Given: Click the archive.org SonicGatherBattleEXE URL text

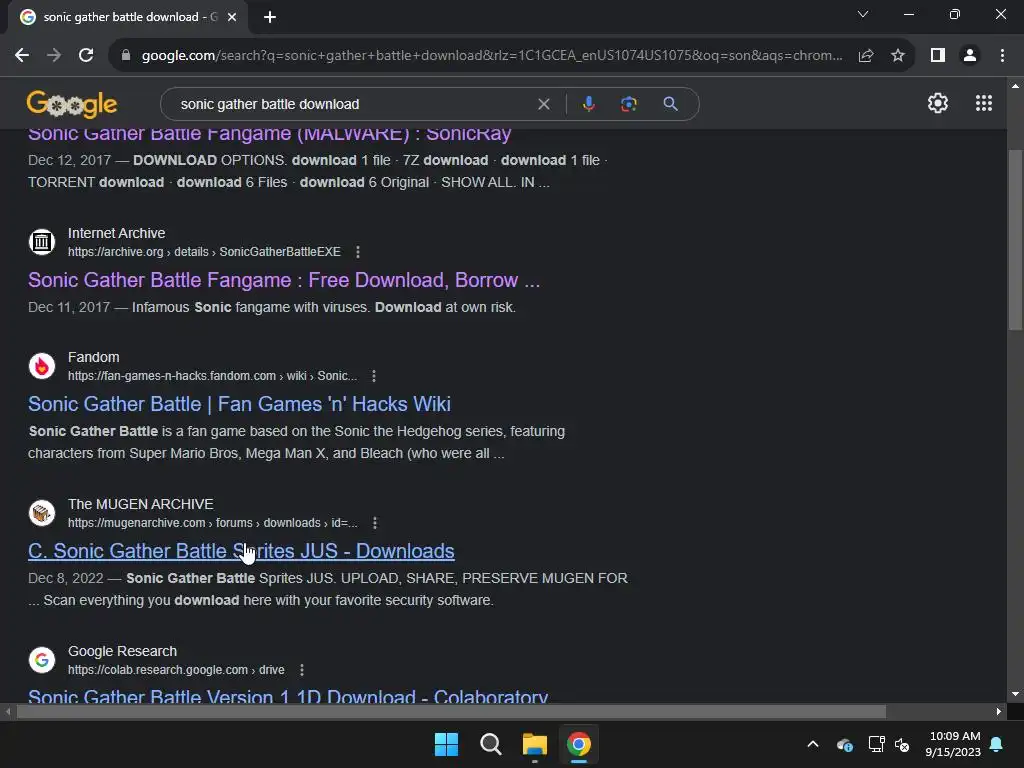Looking at the screenshot, I should 204,252.
